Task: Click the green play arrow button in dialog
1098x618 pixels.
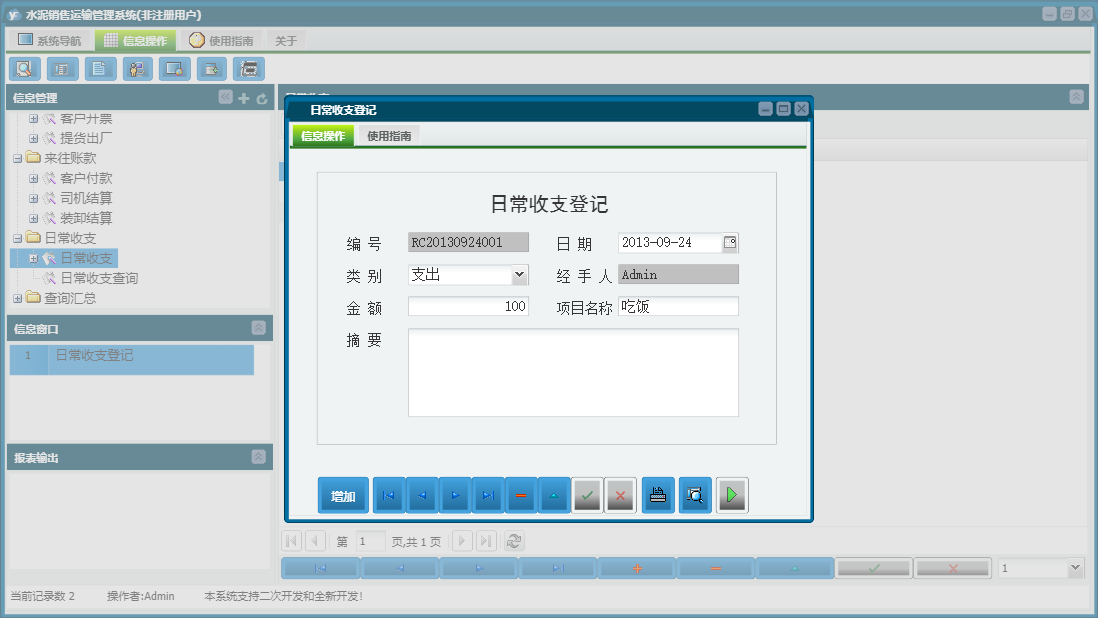Action: [x=732, y=496]
